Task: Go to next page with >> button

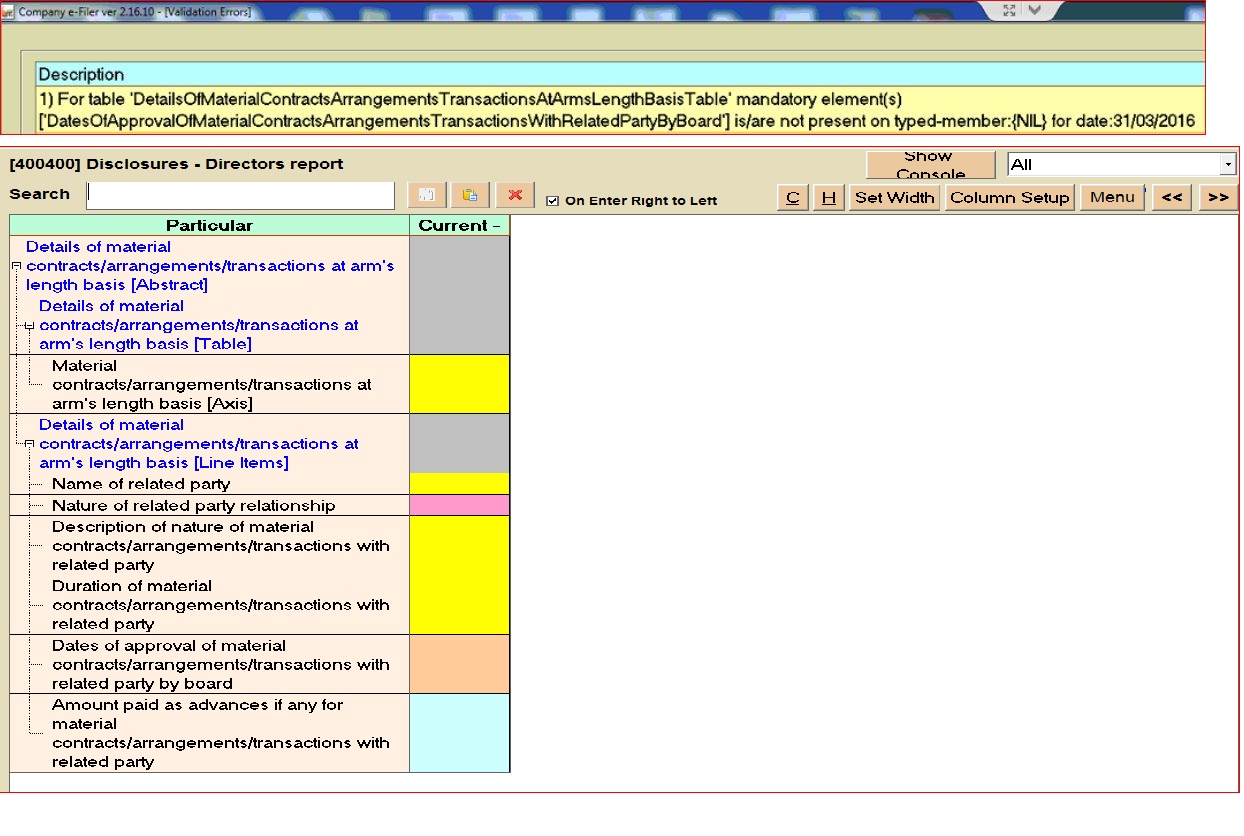Action: pos(1217,197)
